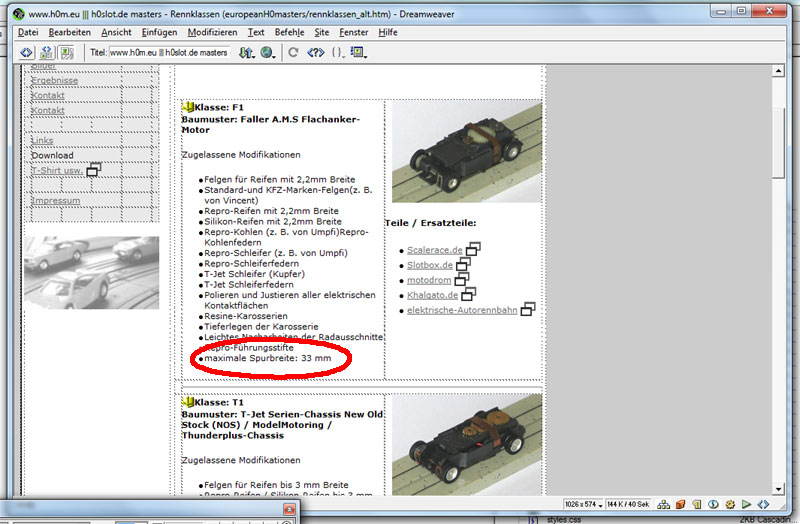Click the elektrische-Autorennbahn link
Viewport: 800px width, 524px height.
point(462,310)
